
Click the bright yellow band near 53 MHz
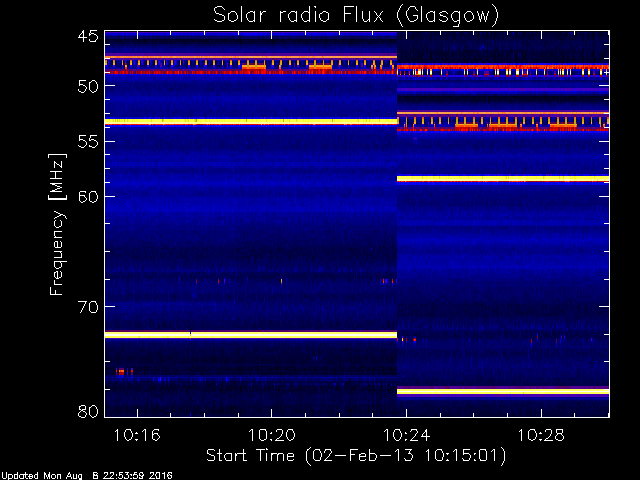251,121
